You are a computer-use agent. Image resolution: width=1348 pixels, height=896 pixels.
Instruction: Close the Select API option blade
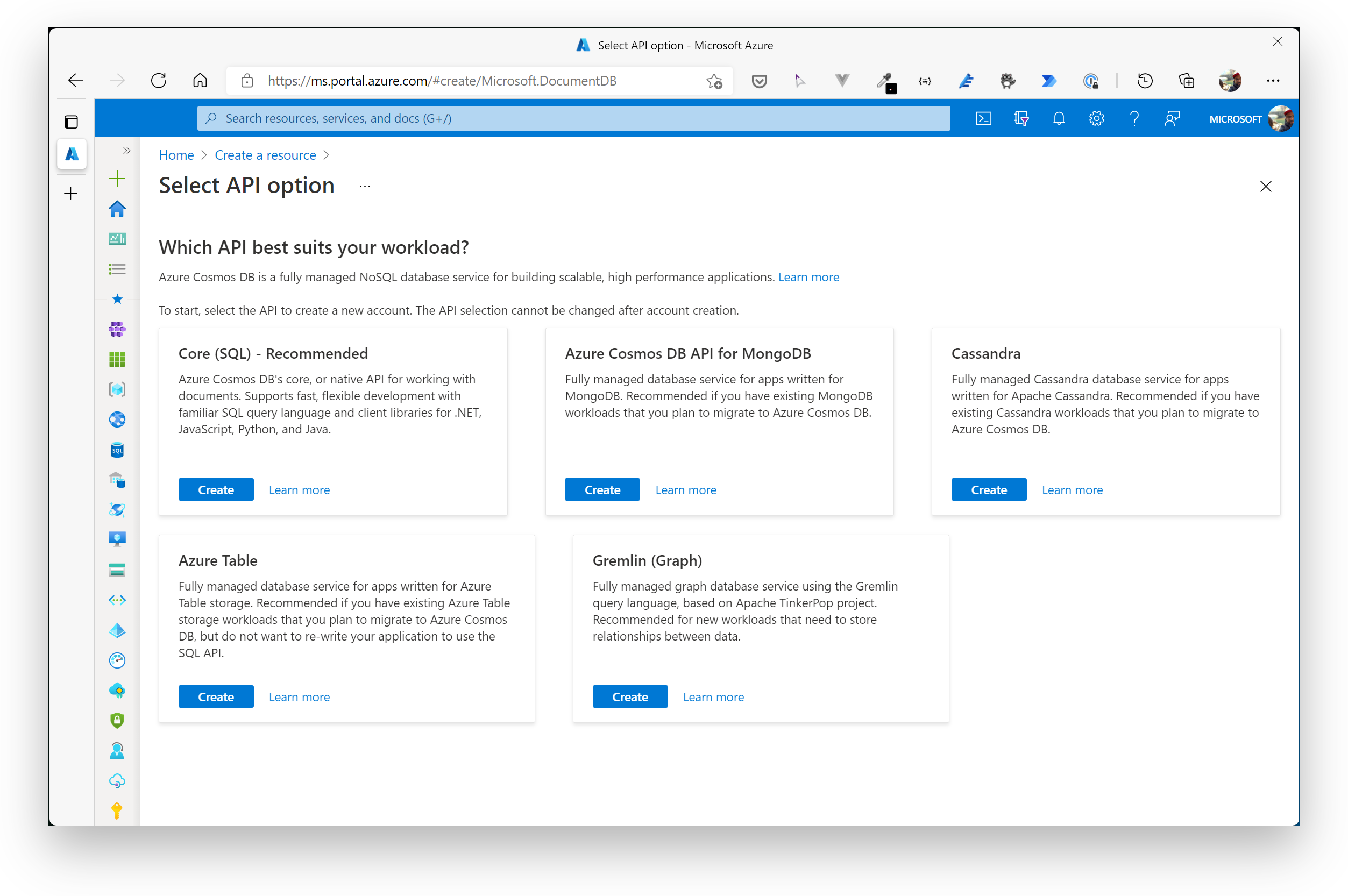click(x=1265, y=186)
